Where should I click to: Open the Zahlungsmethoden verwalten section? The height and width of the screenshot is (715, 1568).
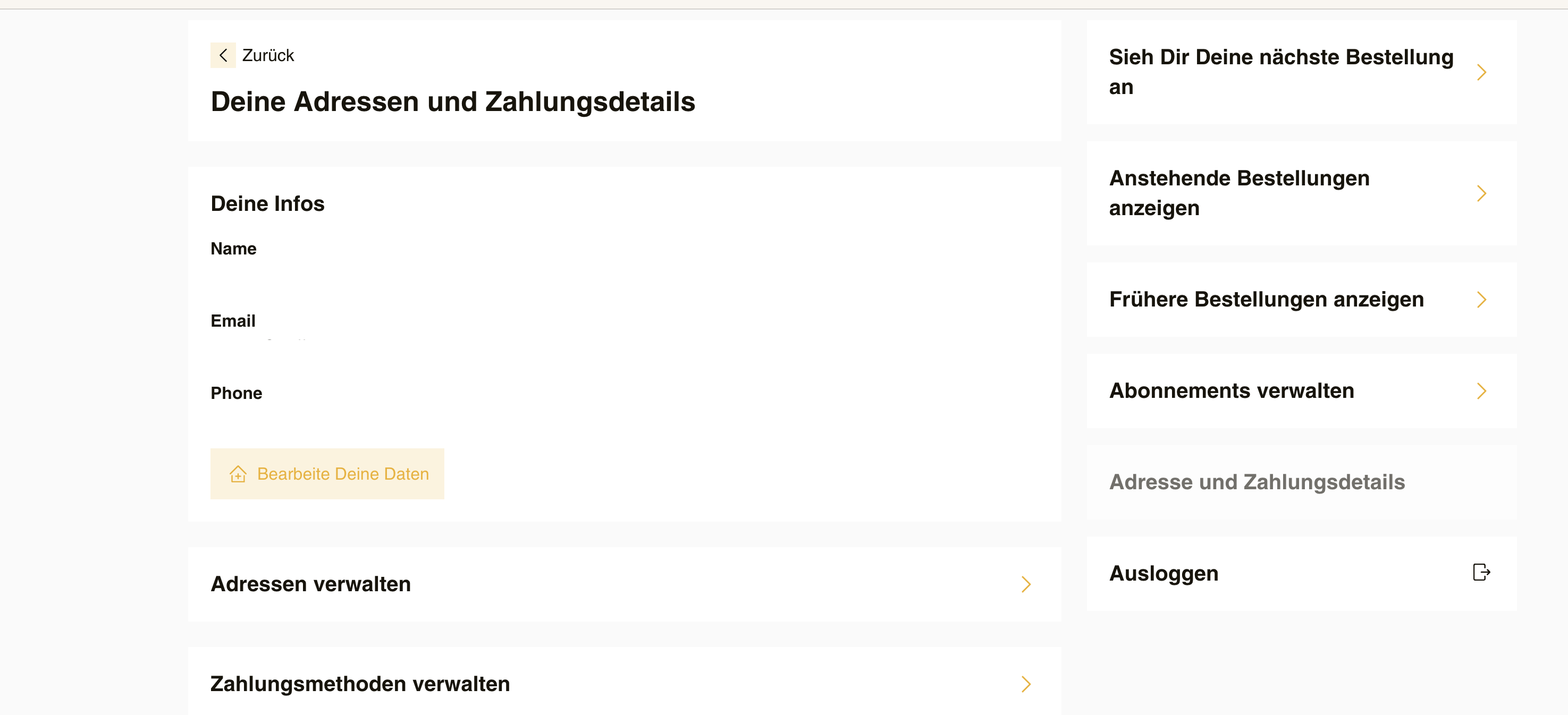pyautogui.click(x=625, y=681)
